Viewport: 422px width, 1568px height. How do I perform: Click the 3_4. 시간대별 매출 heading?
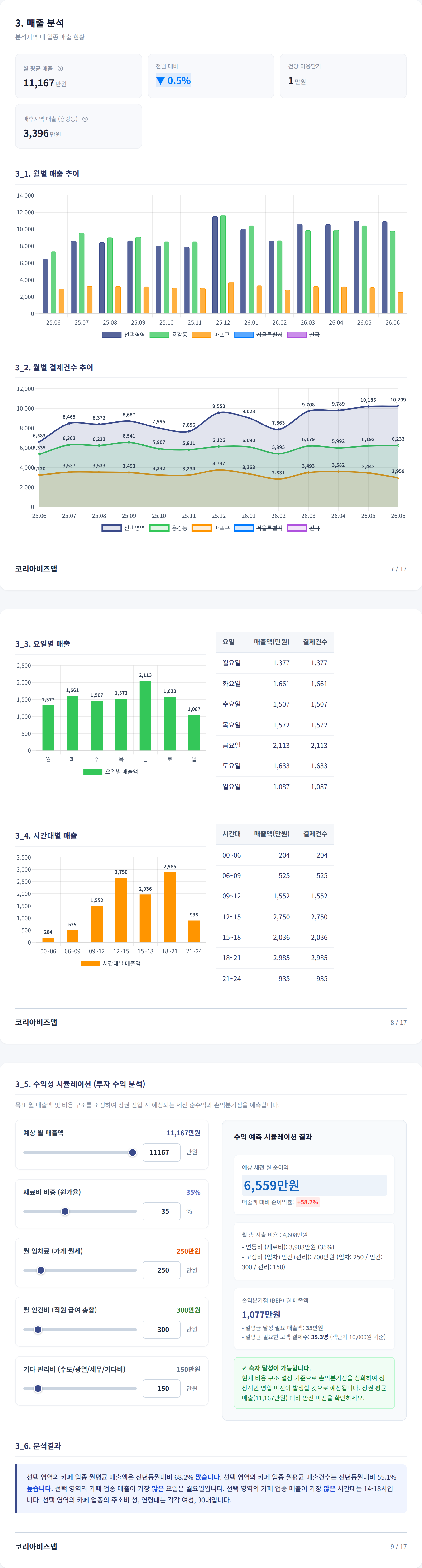(46, 836)
